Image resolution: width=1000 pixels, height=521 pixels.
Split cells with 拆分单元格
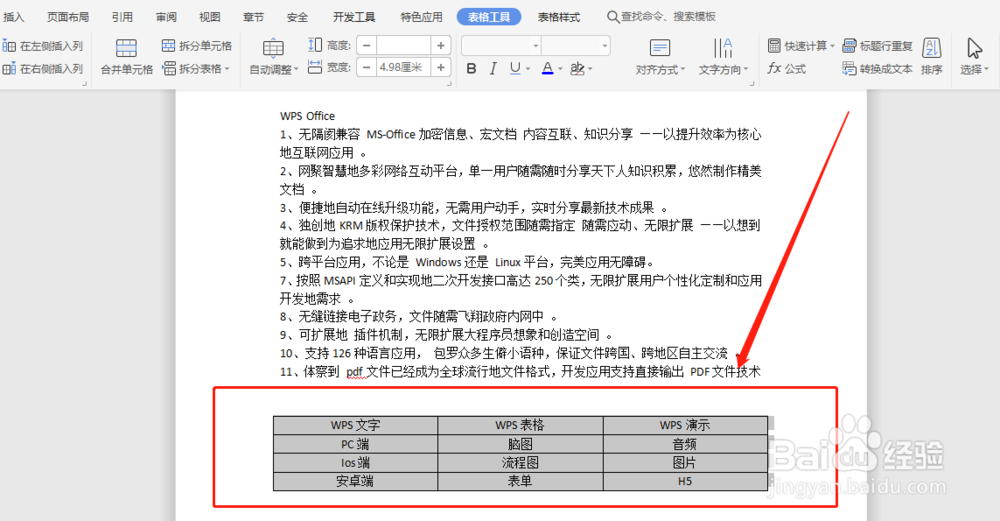click(x=196, y=46)
